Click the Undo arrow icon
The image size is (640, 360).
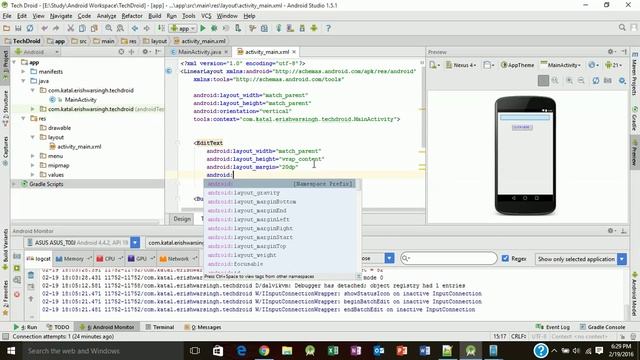click(44, 28)
